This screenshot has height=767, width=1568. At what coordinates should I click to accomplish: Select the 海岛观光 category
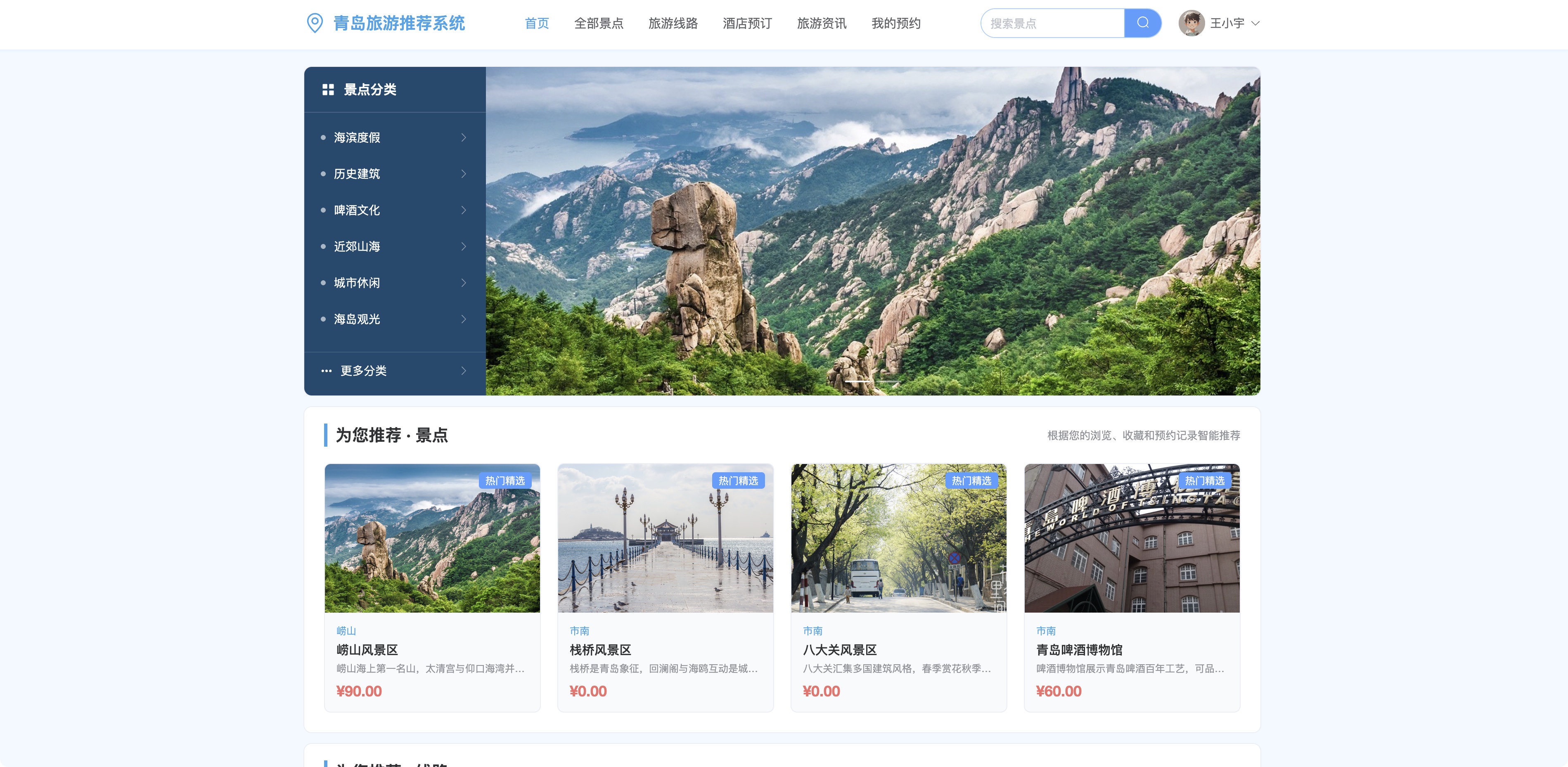(395, 319)
